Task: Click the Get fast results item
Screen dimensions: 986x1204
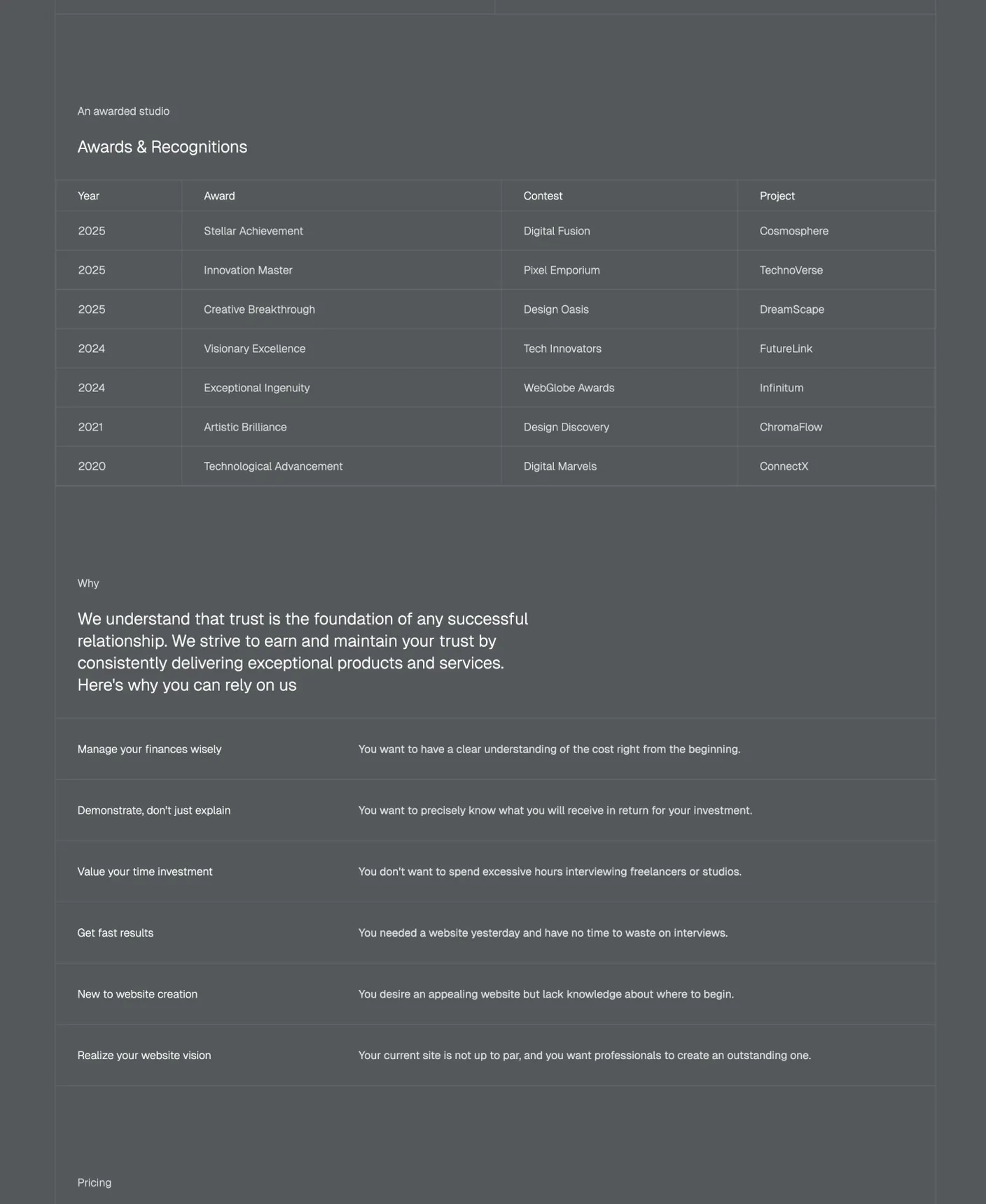Action: tap(115, 933)
